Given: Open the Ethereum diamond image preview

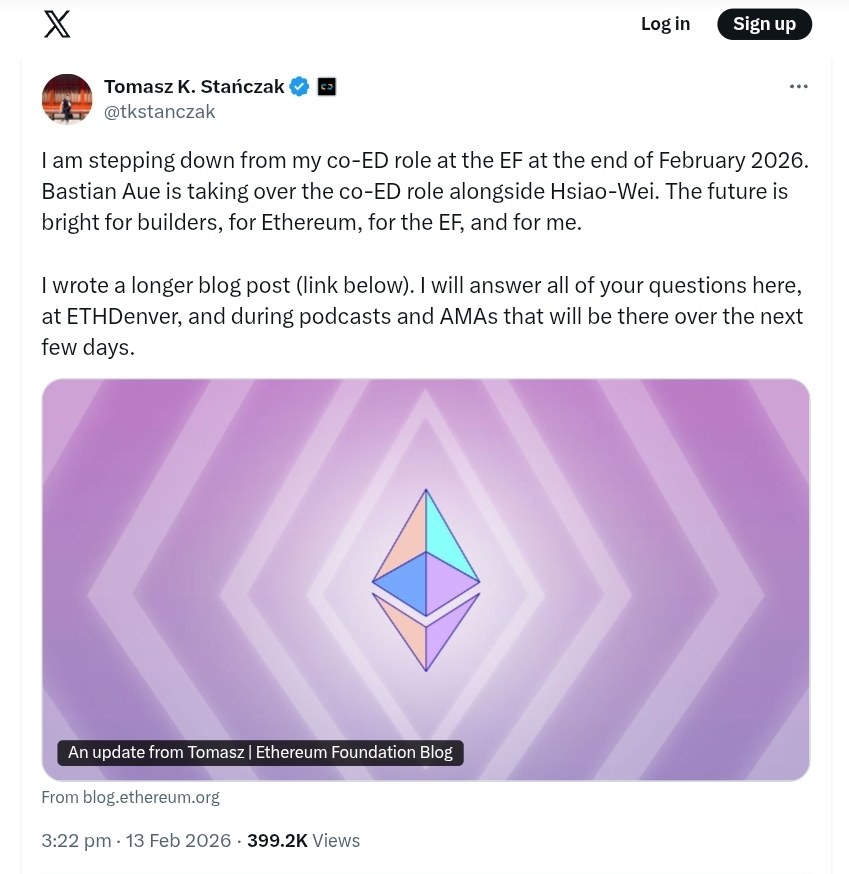Looking at the screenshot, I should tap(425, 580).
